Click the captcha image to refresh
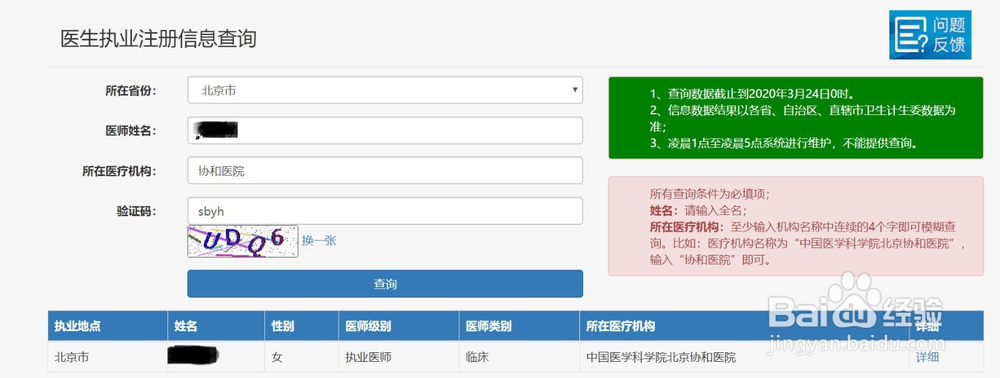This screenshot has height=378, width=1000. tap(242, 241)
